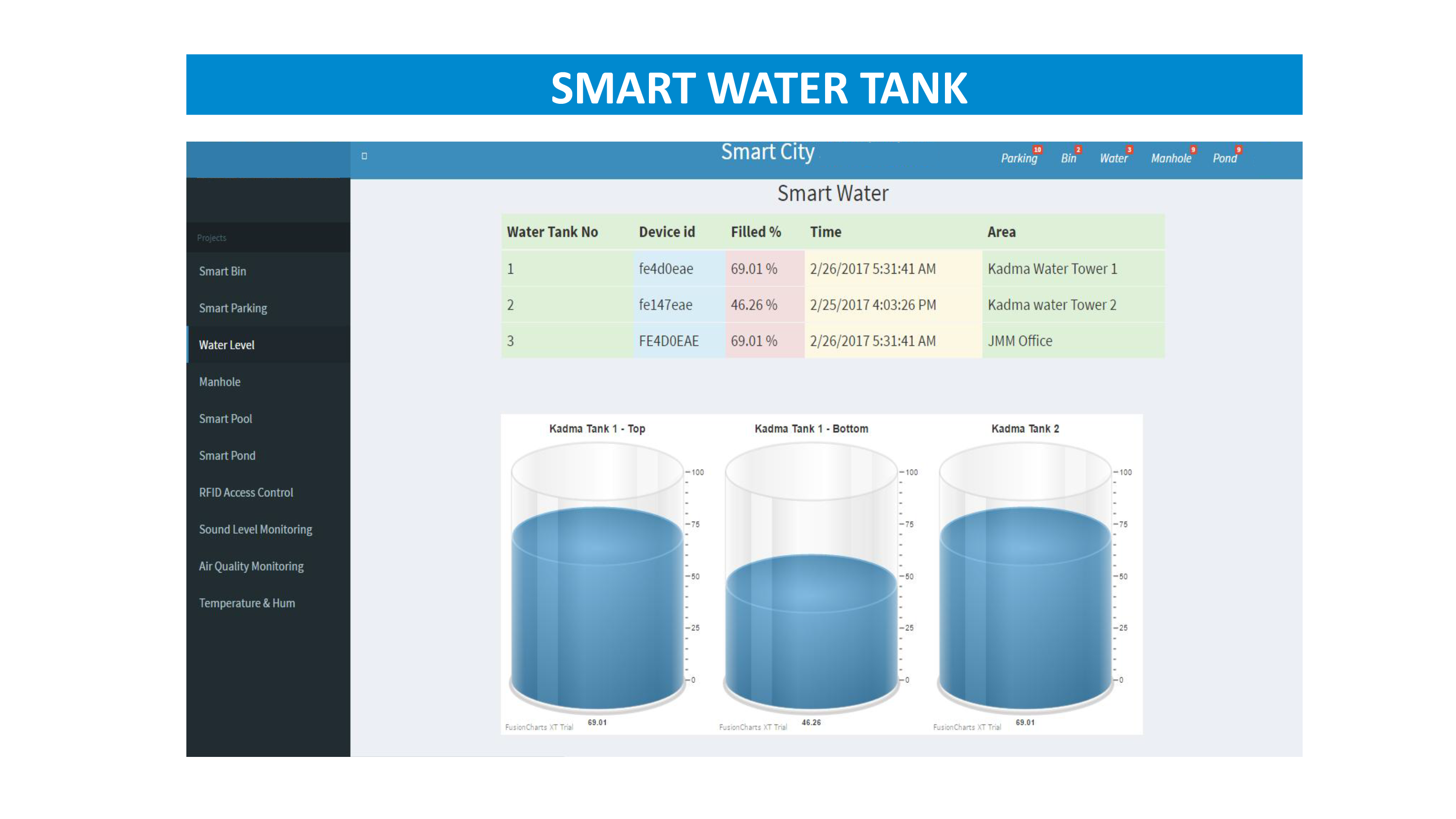
Task: Open Manhole alerts in top bar
Action: 1171,158
